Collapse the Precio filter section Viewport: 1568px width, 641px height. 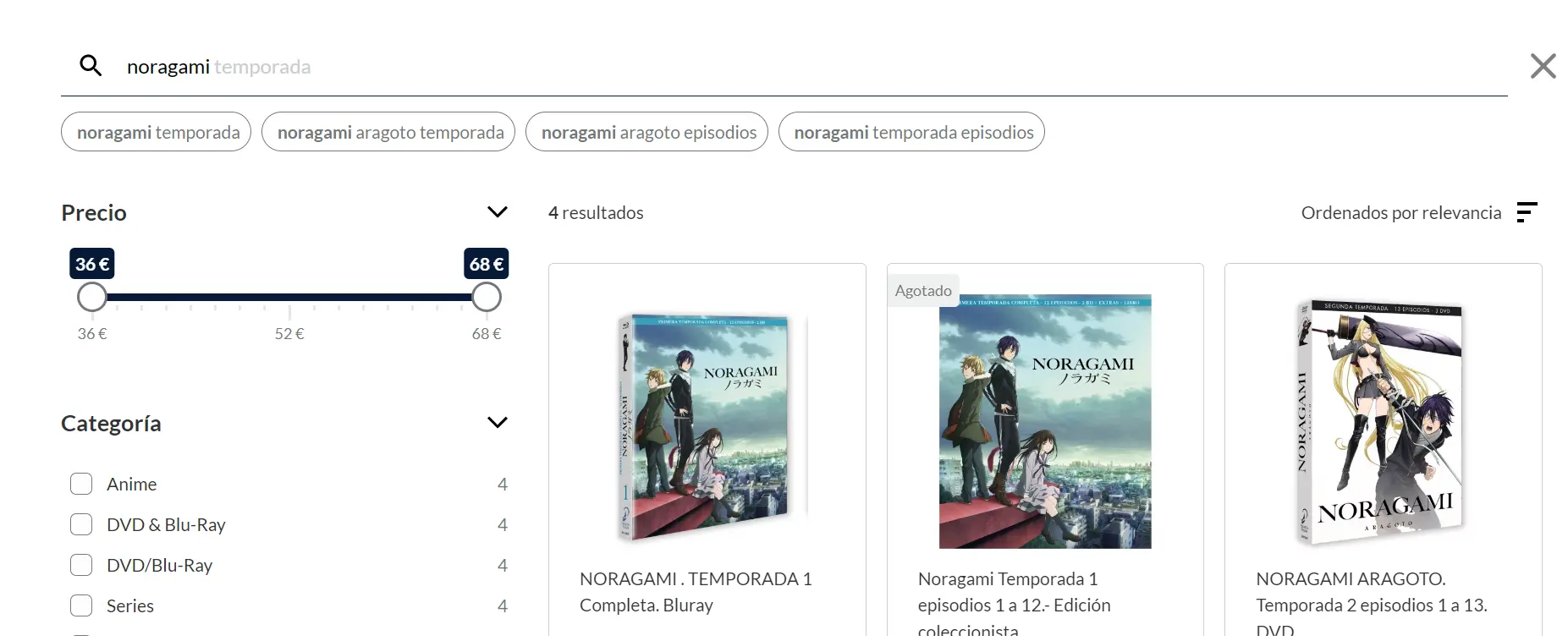click(498, 212)
